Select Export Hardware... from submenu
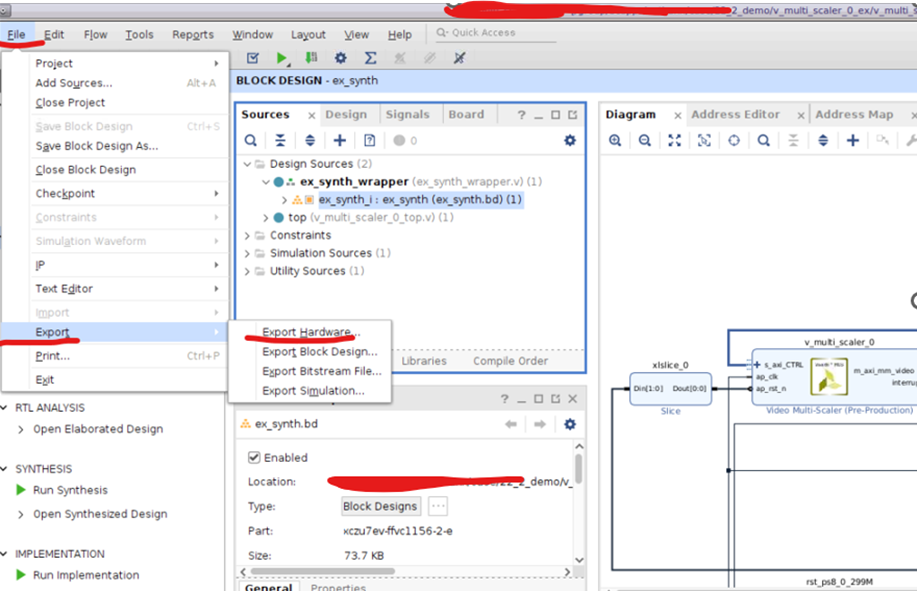 coord(311,332)
